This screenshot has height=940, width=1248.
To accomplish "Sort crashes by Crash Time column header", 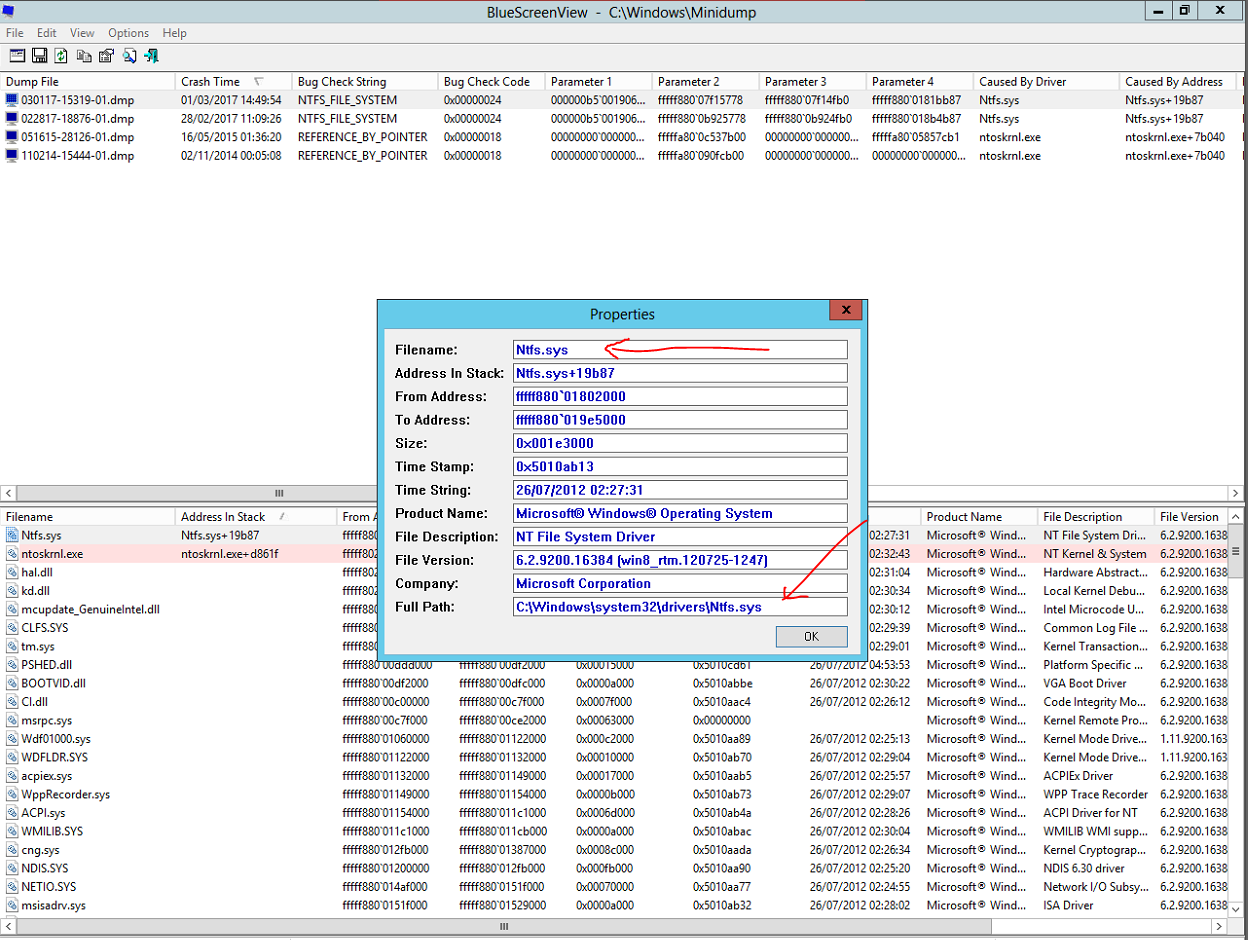I will (x=233, y=81).
